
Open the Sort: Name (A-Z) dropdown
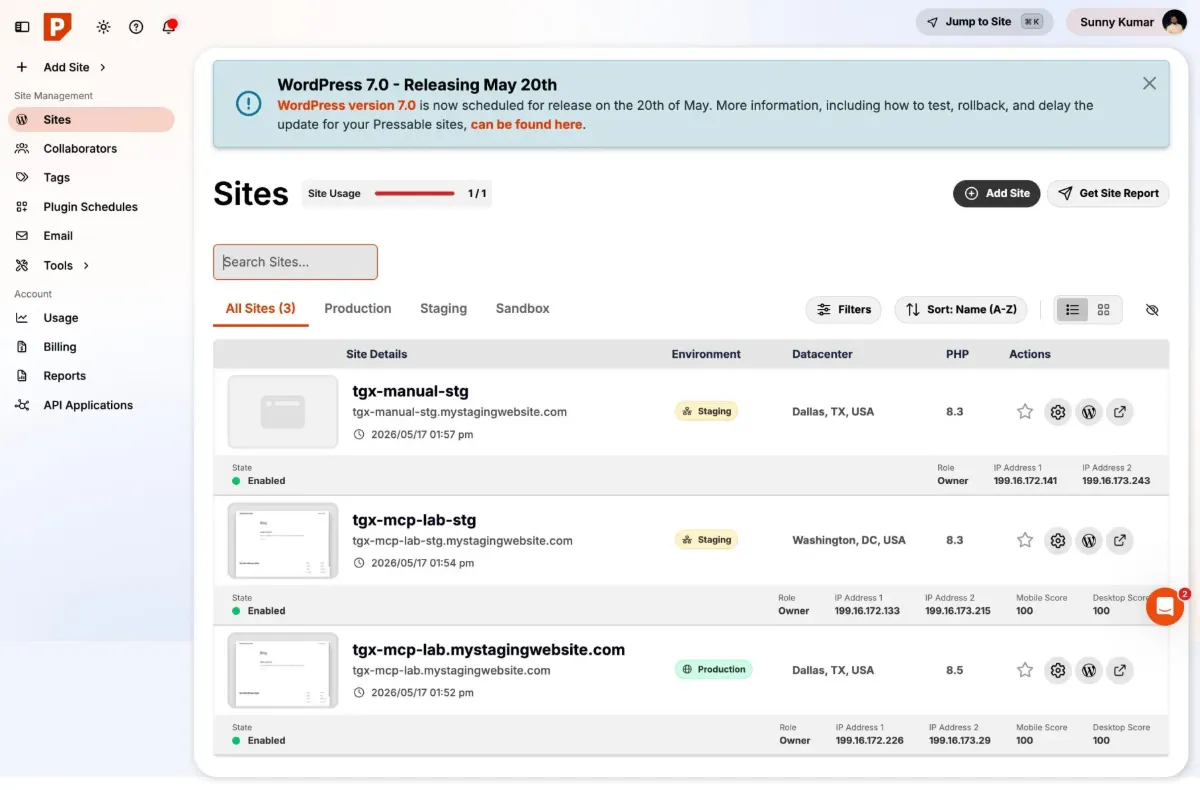pyautogui.click(x=961, y=310)
